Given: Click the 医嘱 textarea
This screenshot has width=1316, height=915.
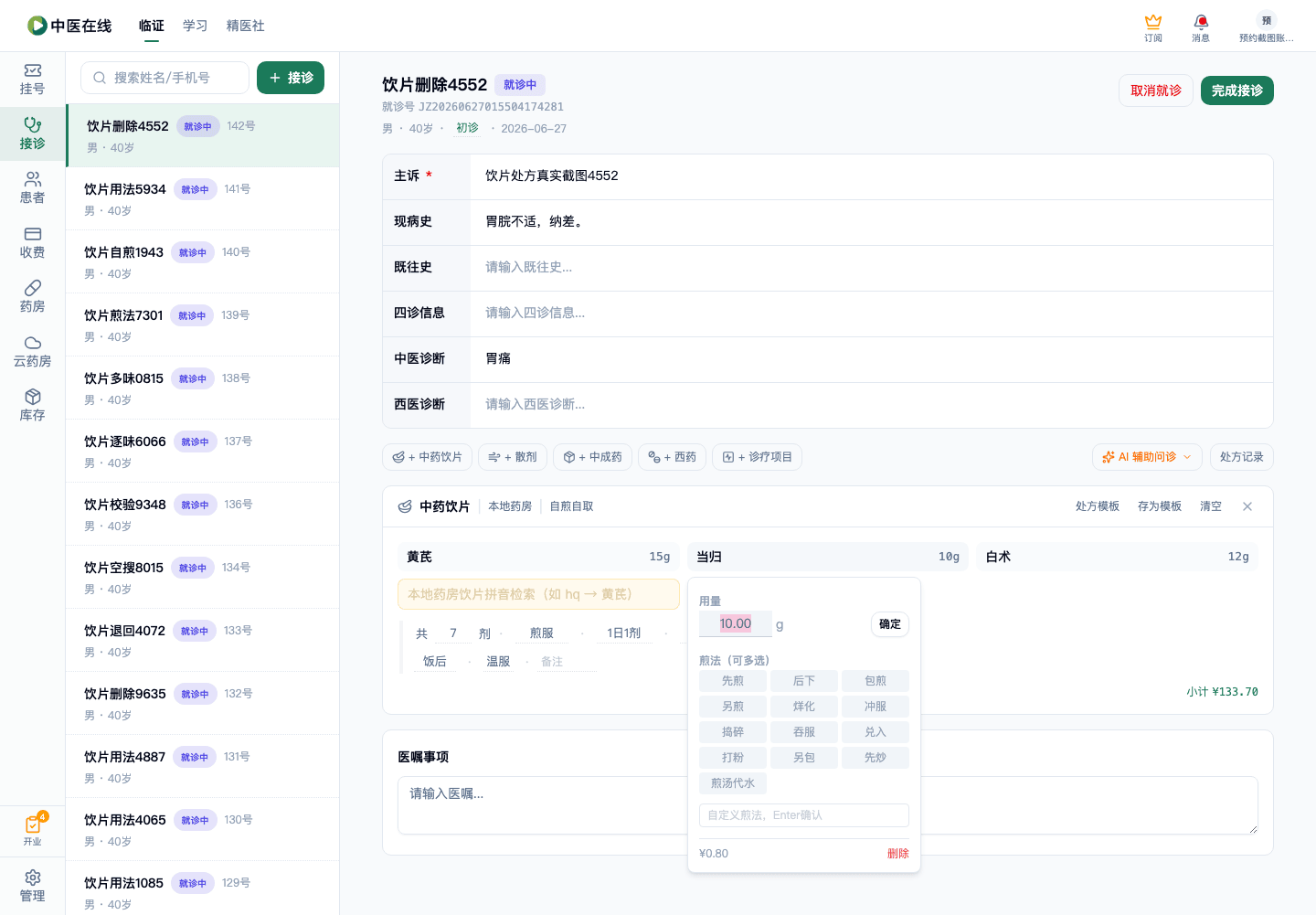Looking at the screenshot, I should pos(828,805).
